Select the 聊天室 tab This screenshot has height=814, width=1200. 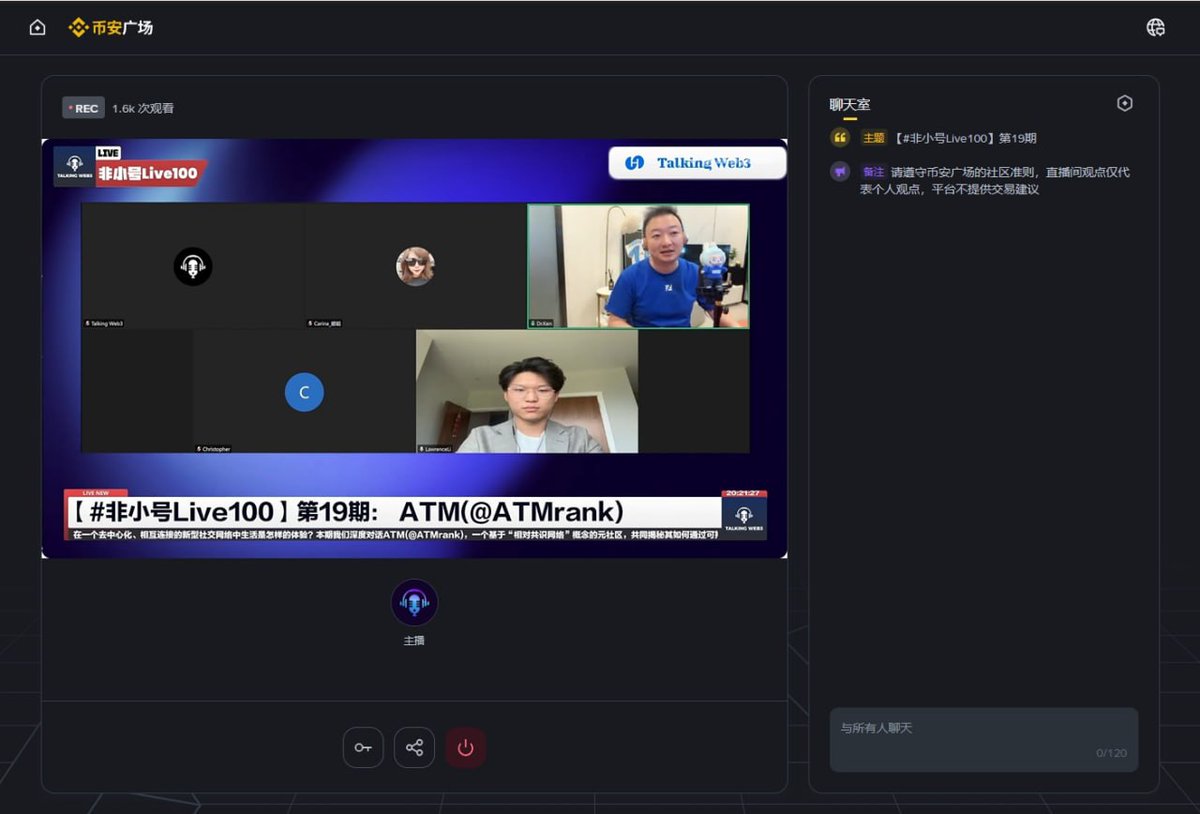[850, 104]
